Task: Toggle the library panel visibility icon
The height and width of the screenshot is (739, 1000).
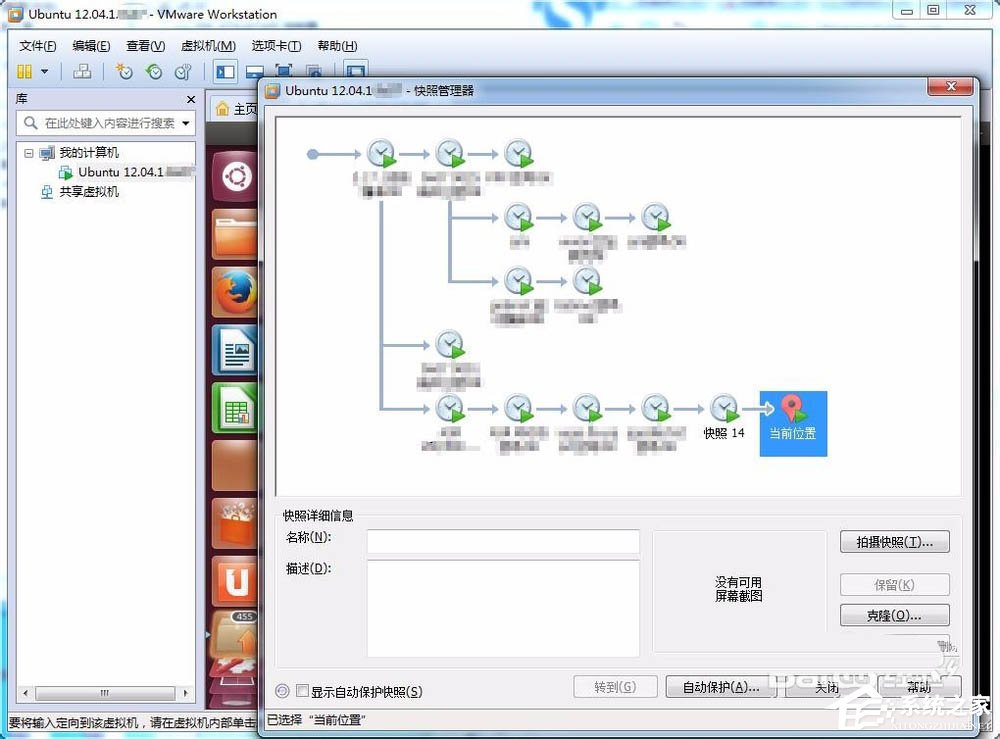Action: click(224, 71)
